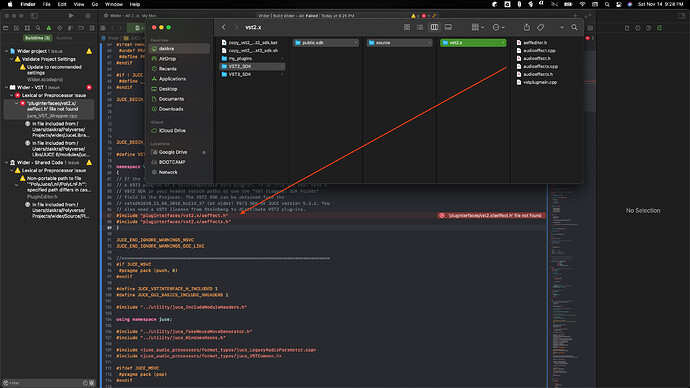Collapse VST Lexical or Preprocessor Issue
Screen dimensions: 690x388
click(x=12, y=95)
